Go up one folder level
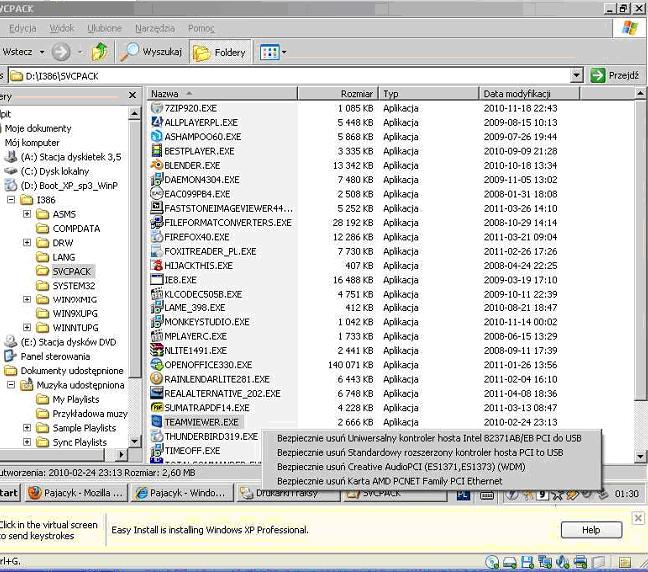648x572 pixels. pyautogui.click(x=99, y=52)
